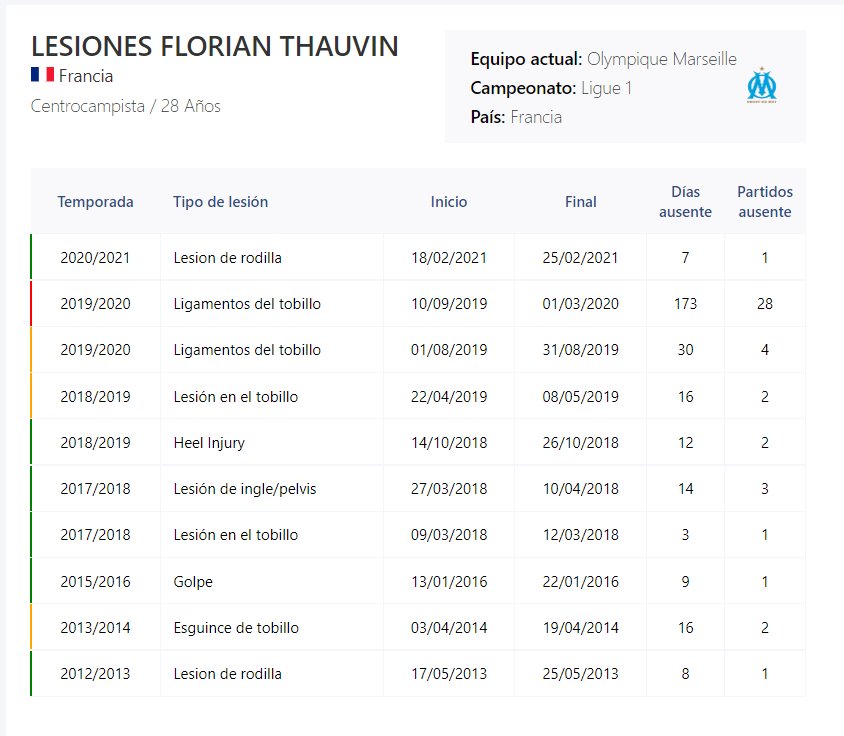Click the 173 days absent cell
This screenshot has height=736, width=844.
[685, 304]
